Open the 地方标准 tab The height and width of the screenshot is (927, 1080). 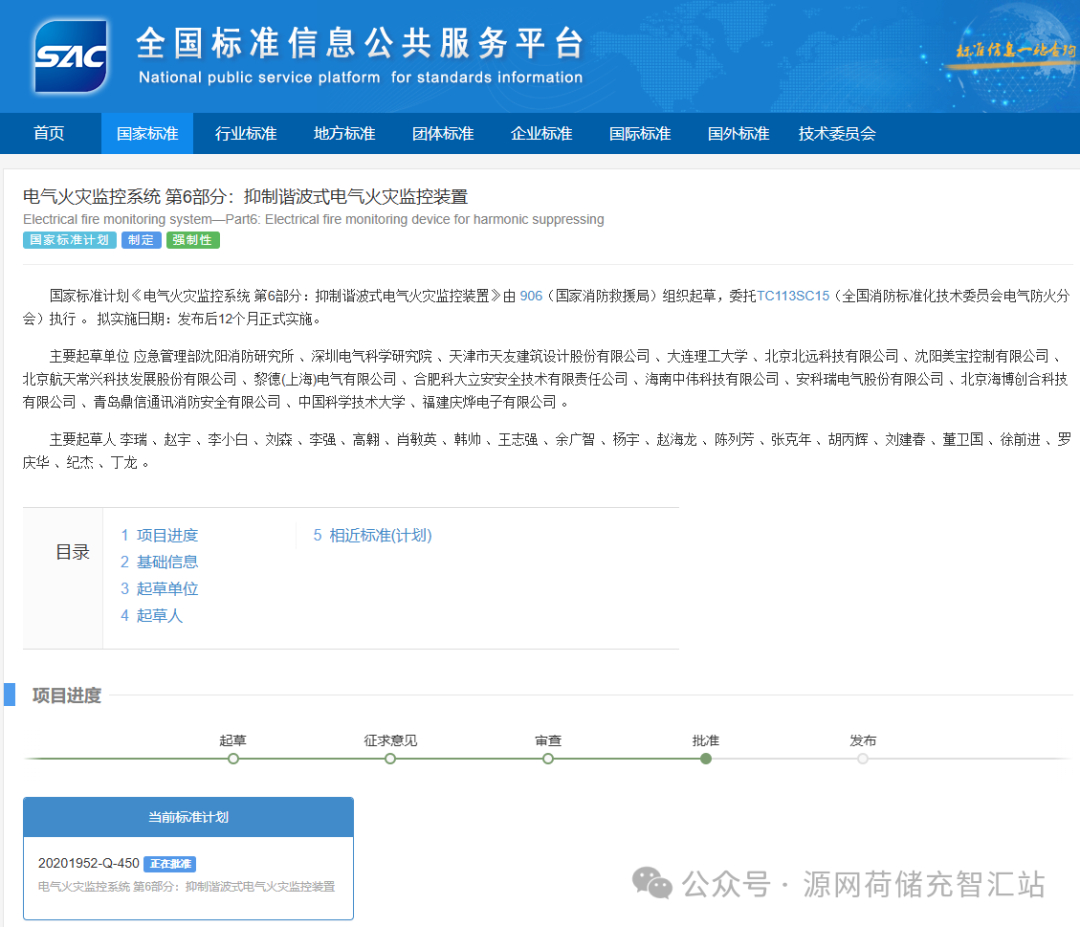click(x=344, y=133)
